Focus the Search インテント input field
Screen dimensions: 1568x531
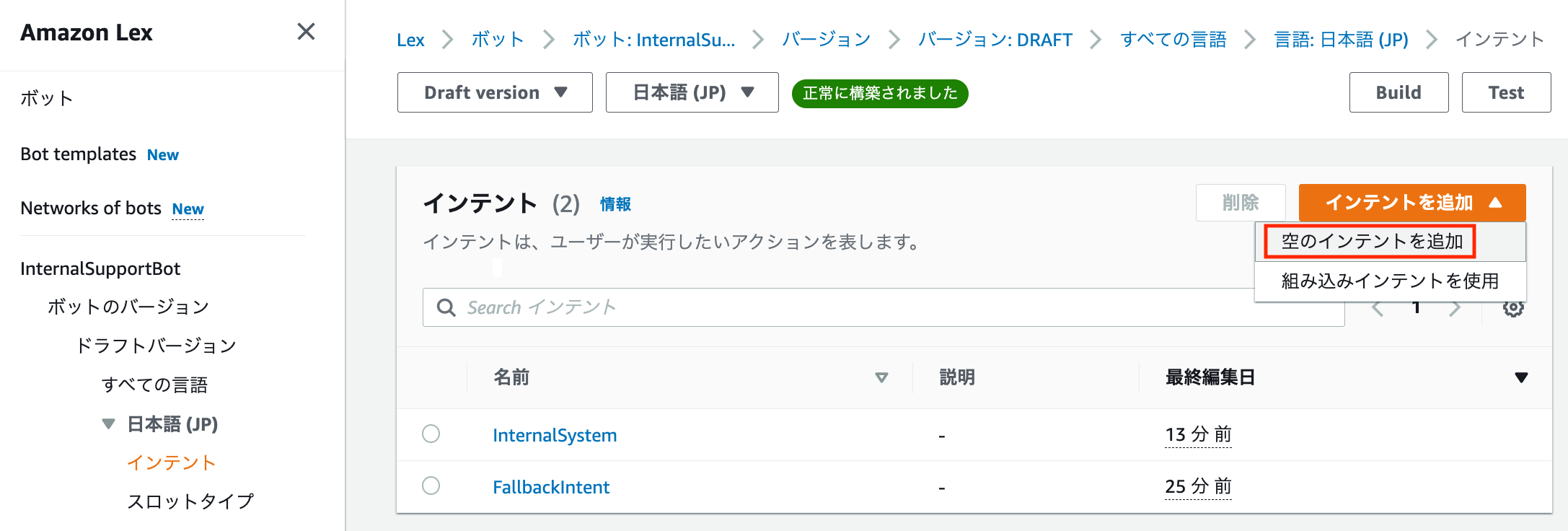[884, 307]
